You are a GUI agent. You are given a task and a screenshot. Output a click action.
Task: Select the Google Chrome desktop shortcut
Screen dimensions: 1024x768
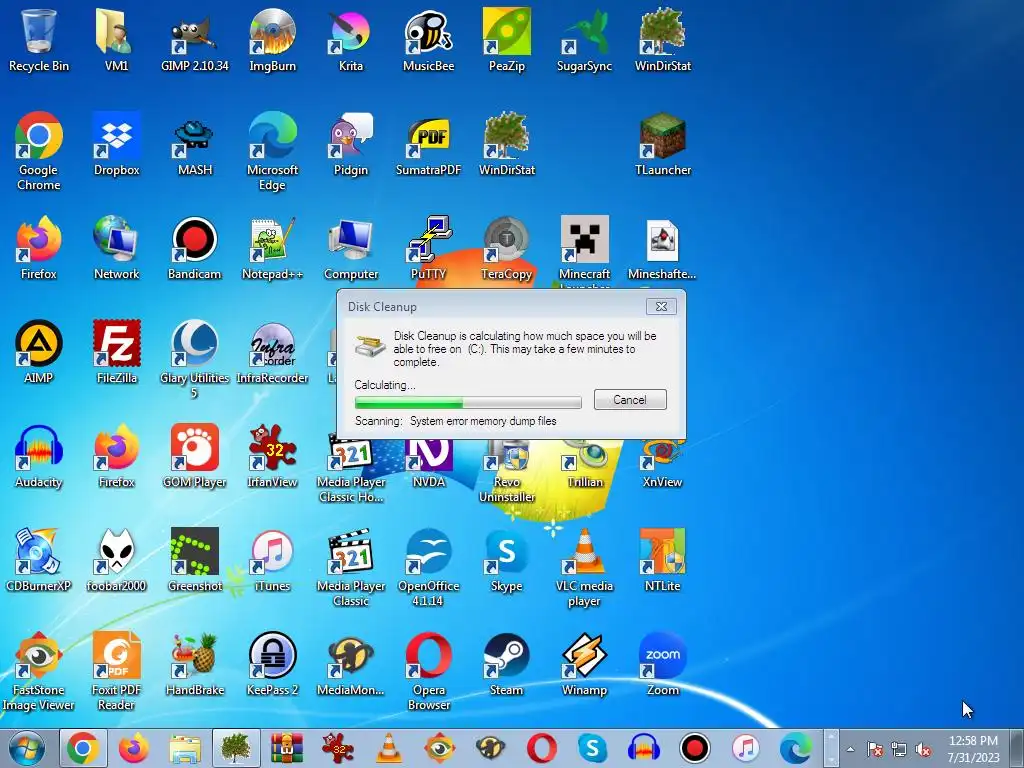39,152
